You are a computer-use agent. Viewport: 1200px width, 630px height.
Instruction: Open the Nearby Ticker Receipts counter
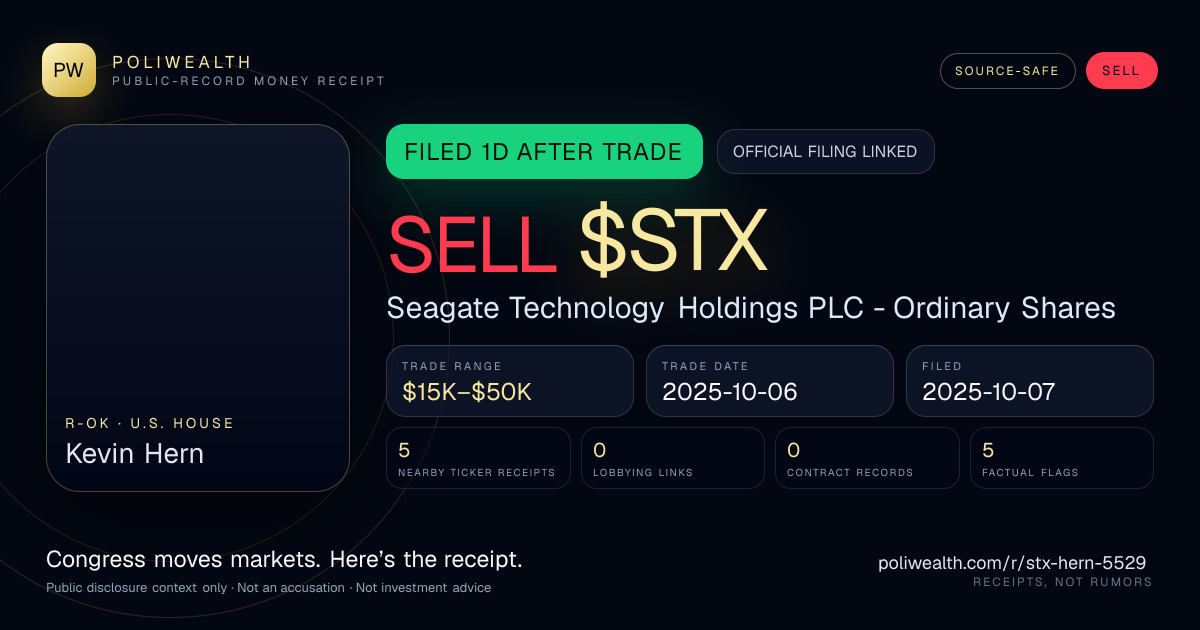click(x=478, y=458)
